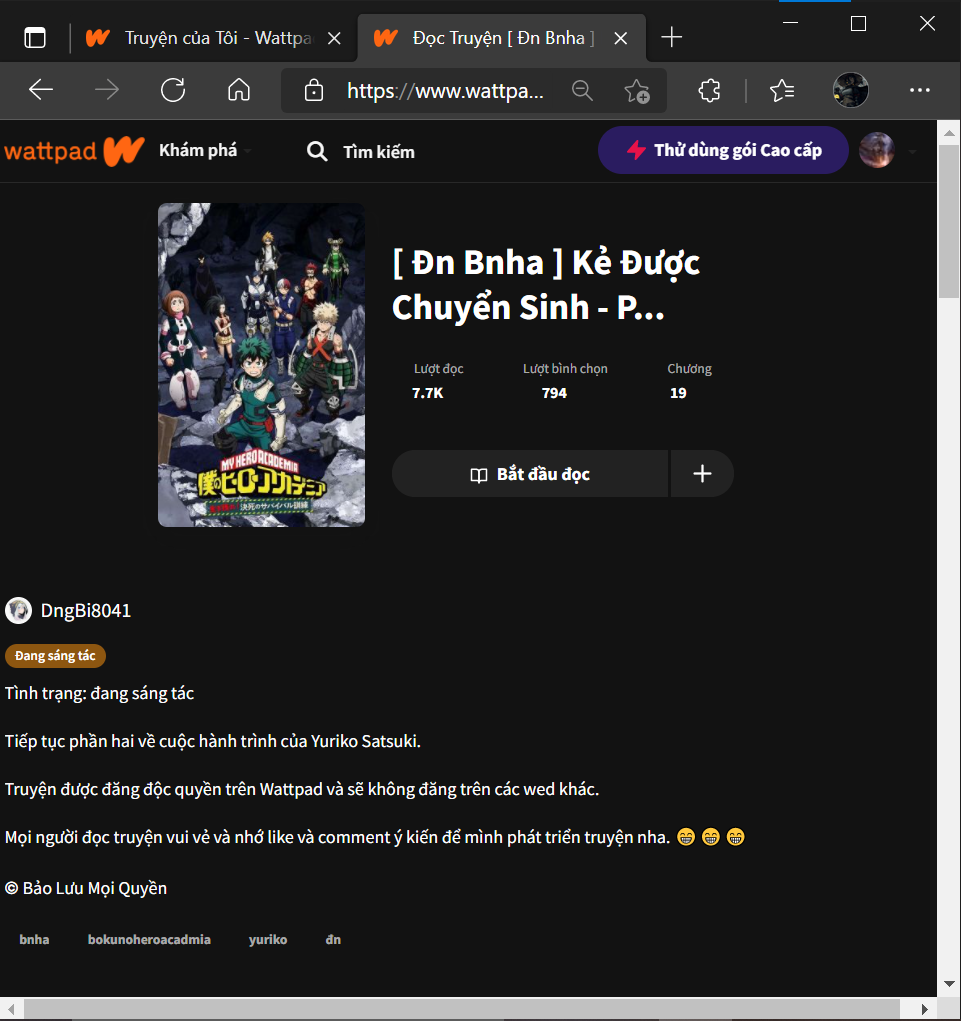Click the '7.7K' read count
The height and width of the screenshot is (1021, 961).
(x=428, y=393)
